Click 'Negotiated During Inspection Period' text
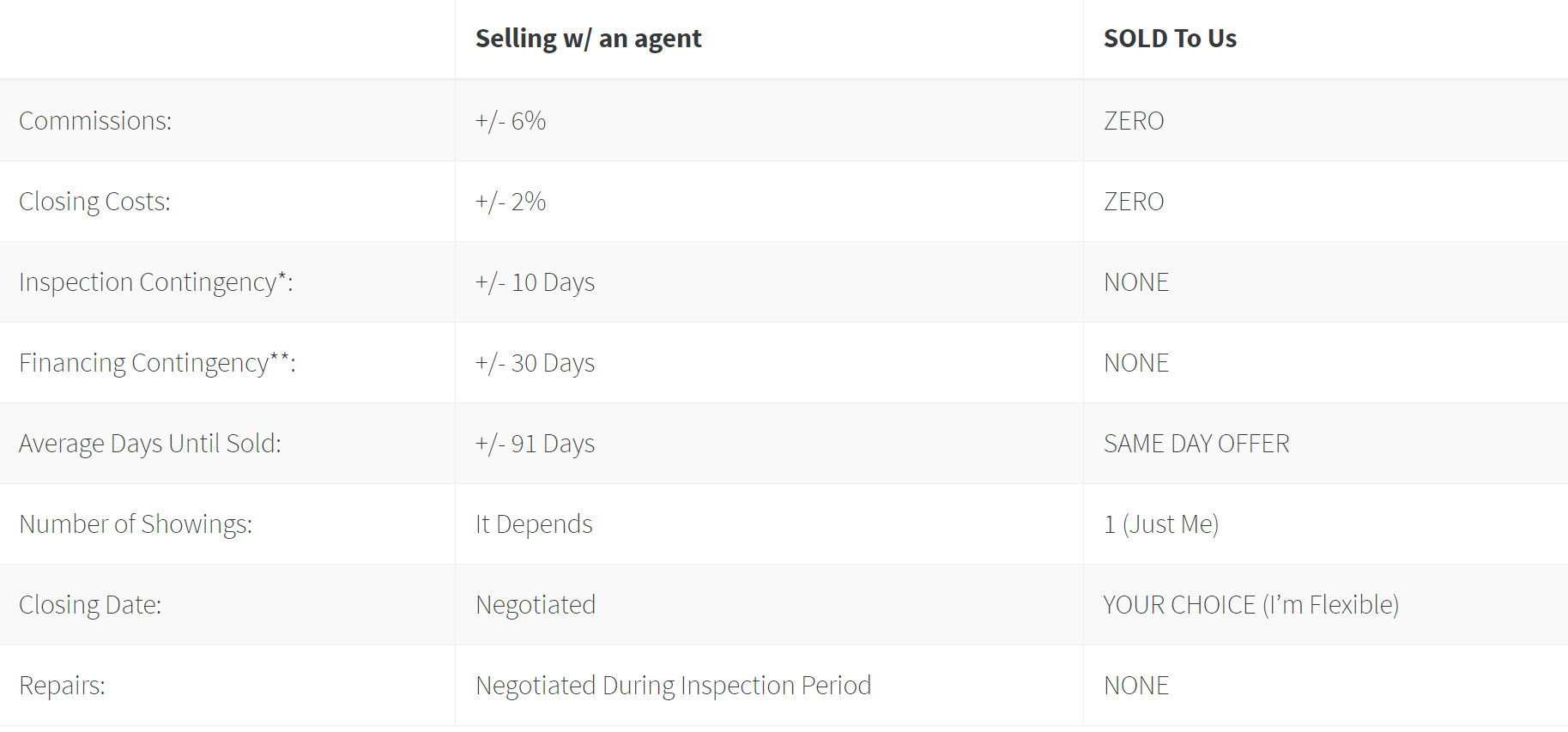This screenshot has width=1568, height=732. (x=674, y=686)
